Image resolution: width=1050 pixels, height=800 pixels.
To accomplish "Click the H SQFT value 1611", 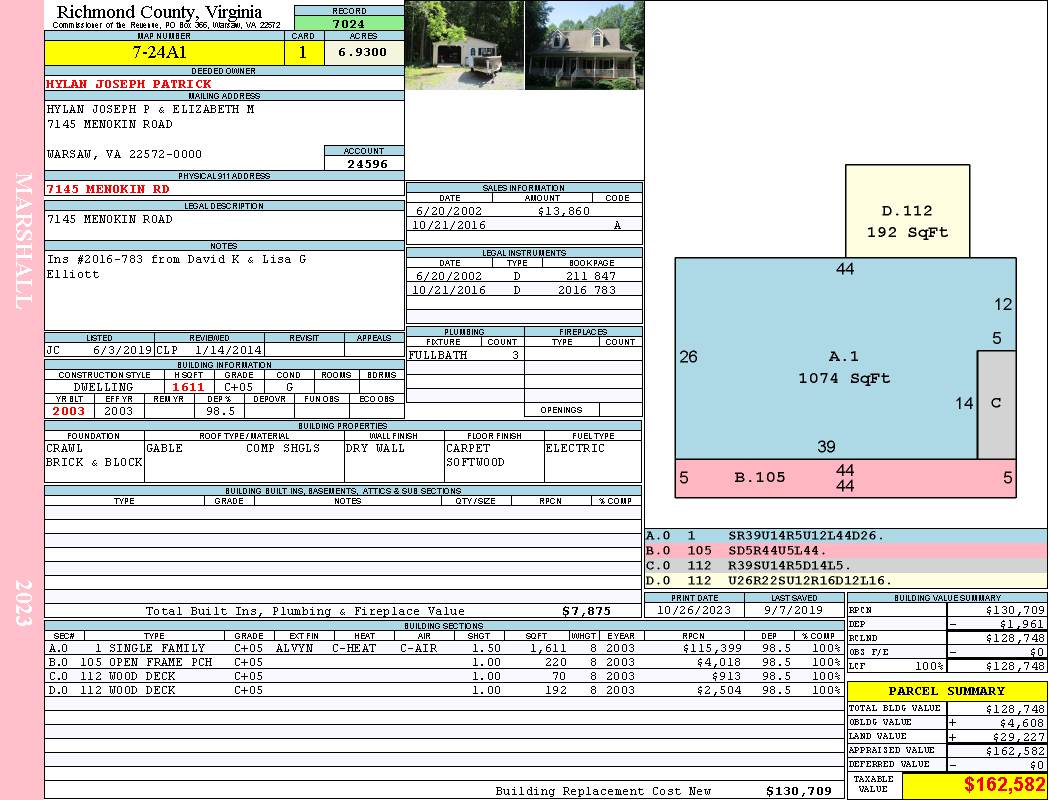I will click(x=188, y=388).
